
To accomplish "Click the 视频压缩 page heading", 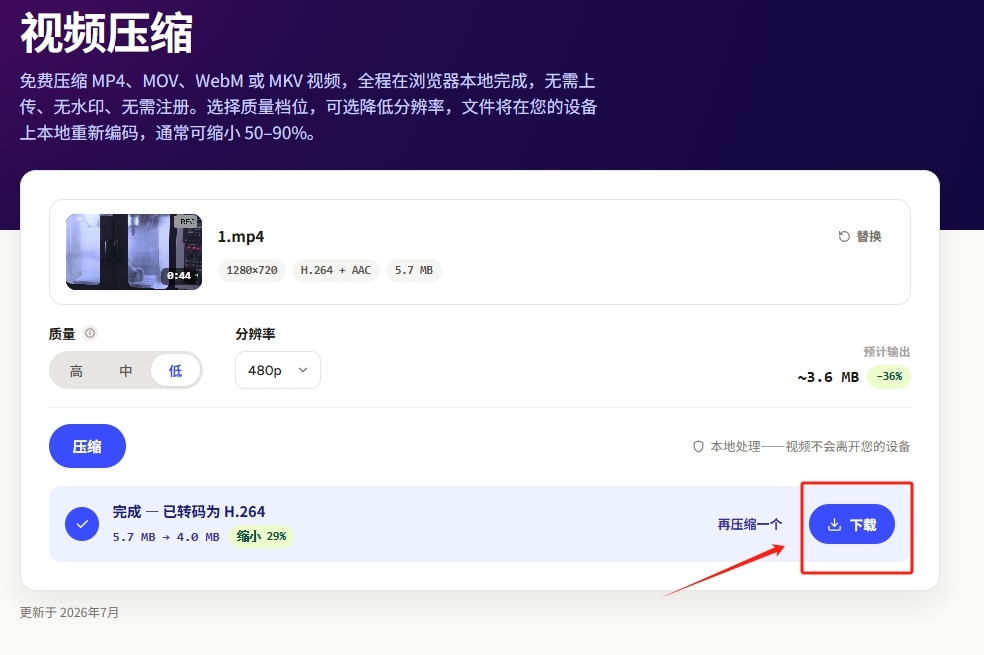I will pyautogui.click(x=107, y=33).
